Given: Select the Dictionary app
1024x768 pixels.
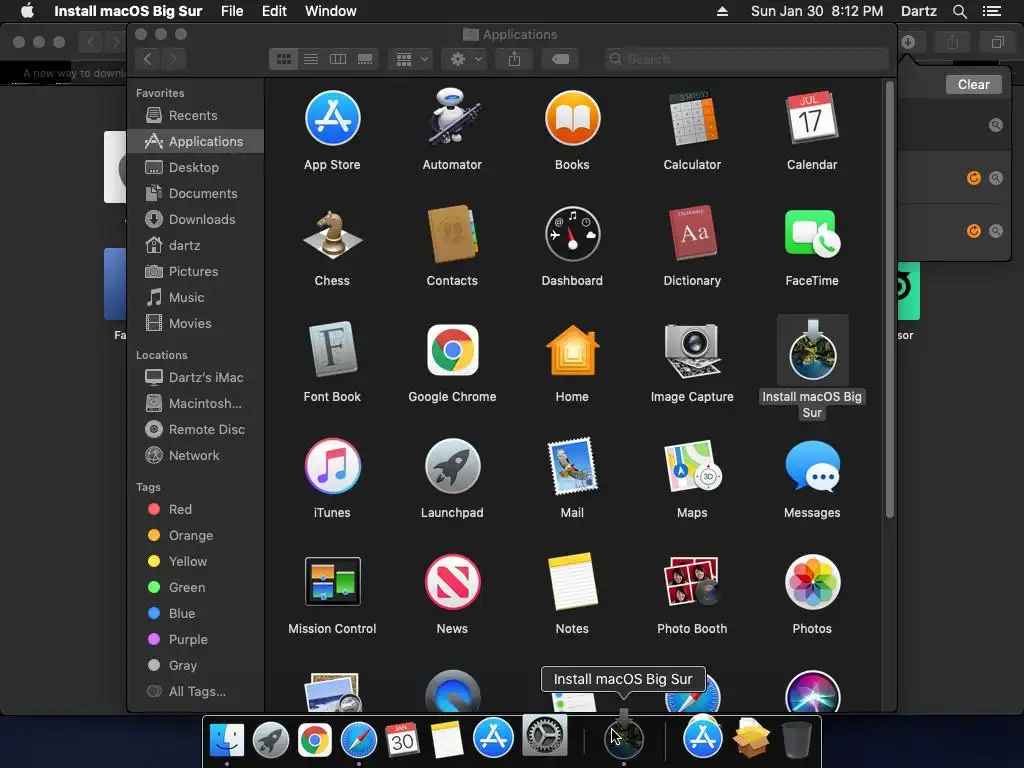Looking at the screenshot, I should pos(692,233).
